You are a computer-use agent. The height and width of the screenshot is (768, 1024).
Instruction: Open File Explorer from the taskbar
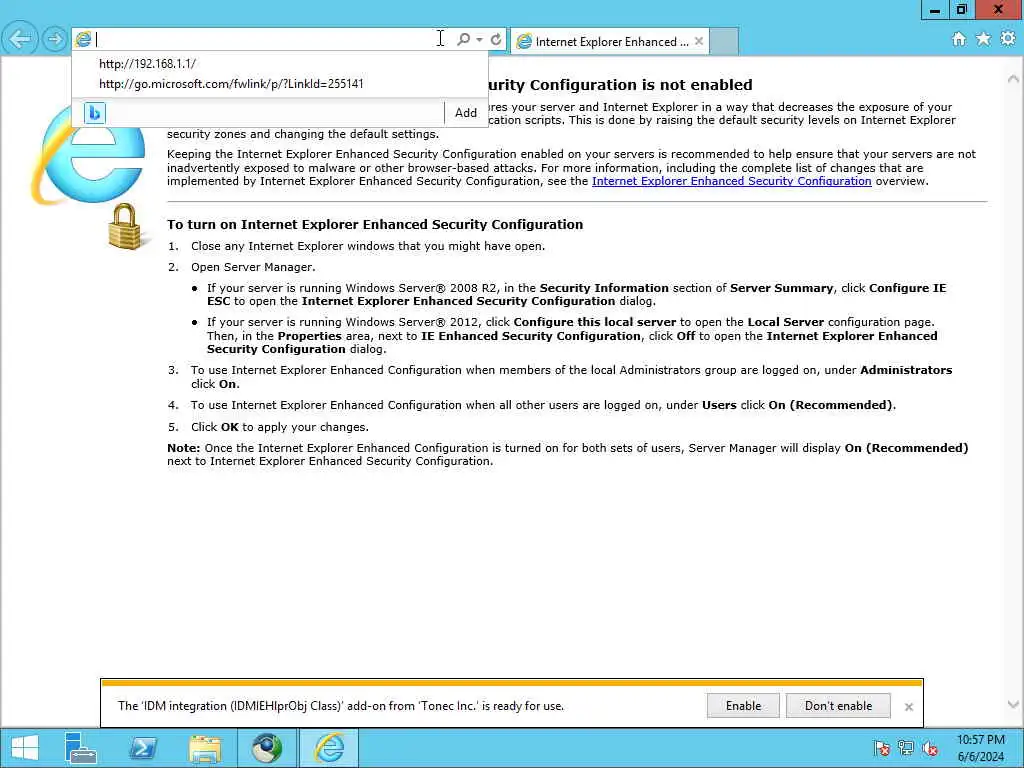(205, 748)
